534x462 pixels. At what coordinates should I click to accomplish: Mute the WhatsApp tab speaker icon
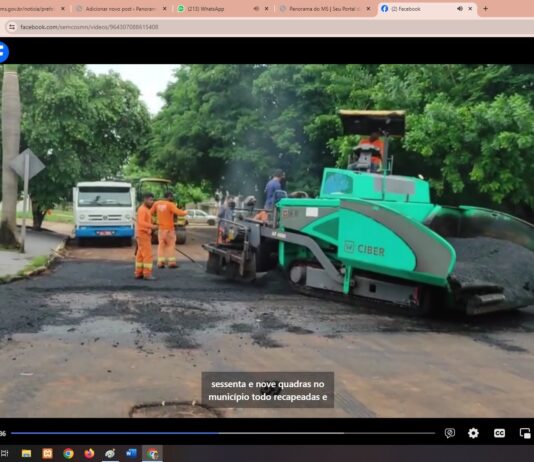[256, 9]
